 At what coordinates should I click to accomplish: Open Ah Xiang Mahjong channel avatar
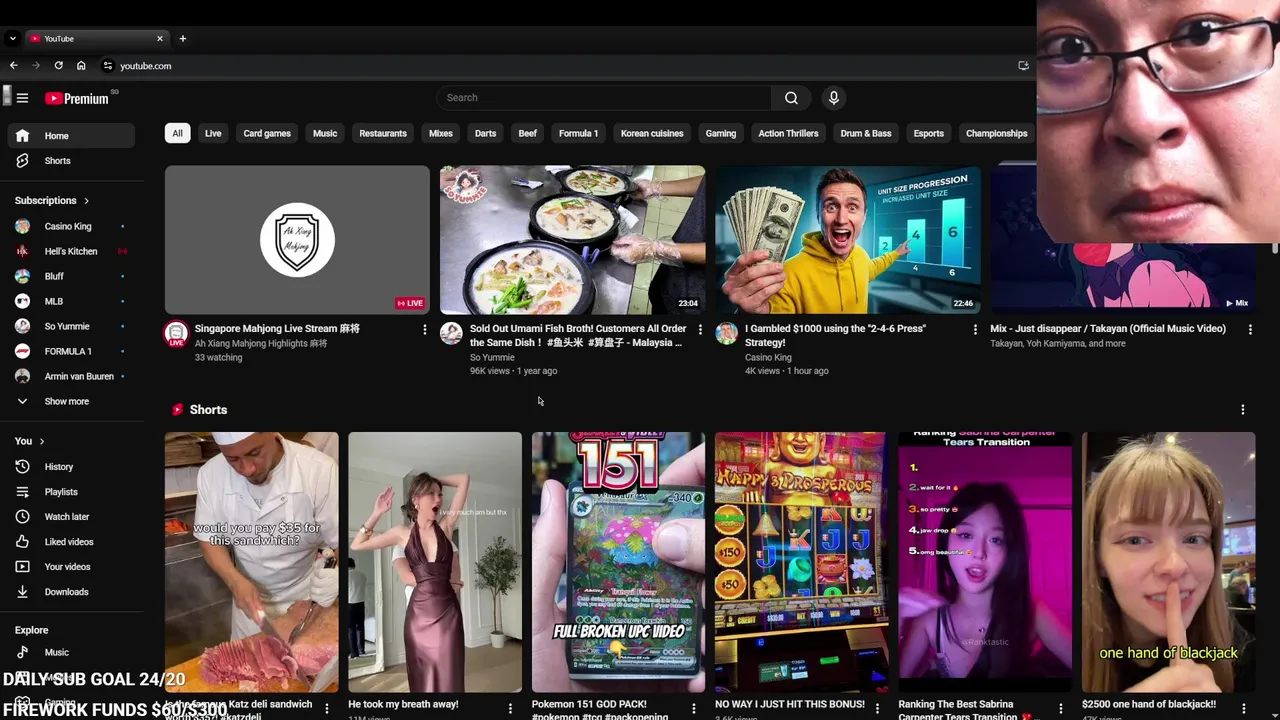pos(176,333)
